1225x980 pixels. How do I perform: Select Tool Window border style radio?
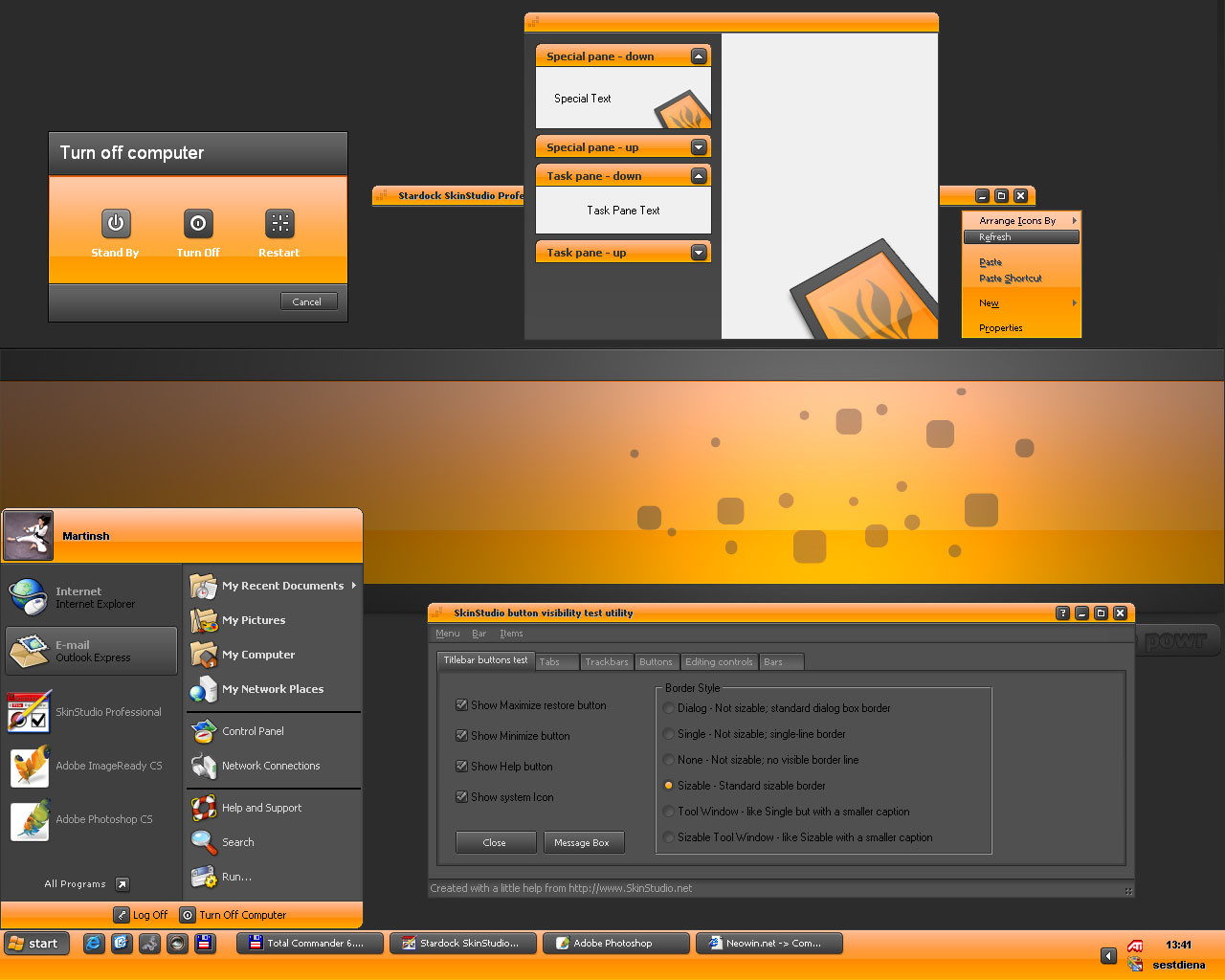(669, 812)
